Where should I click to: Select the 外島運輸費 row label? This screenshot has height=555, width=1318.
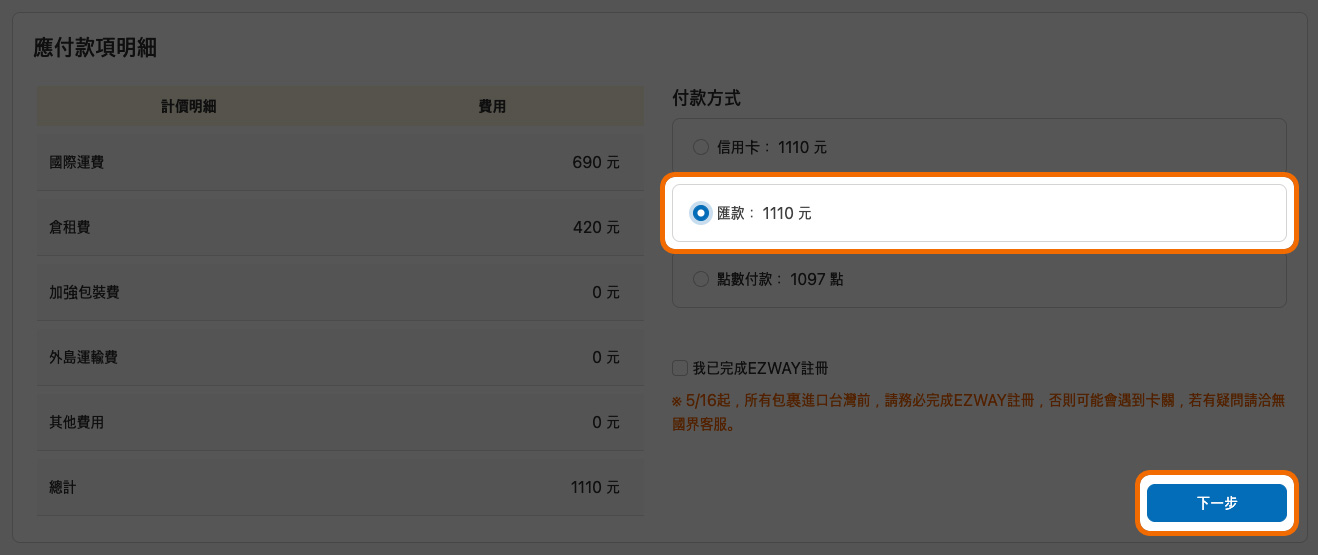83,357
